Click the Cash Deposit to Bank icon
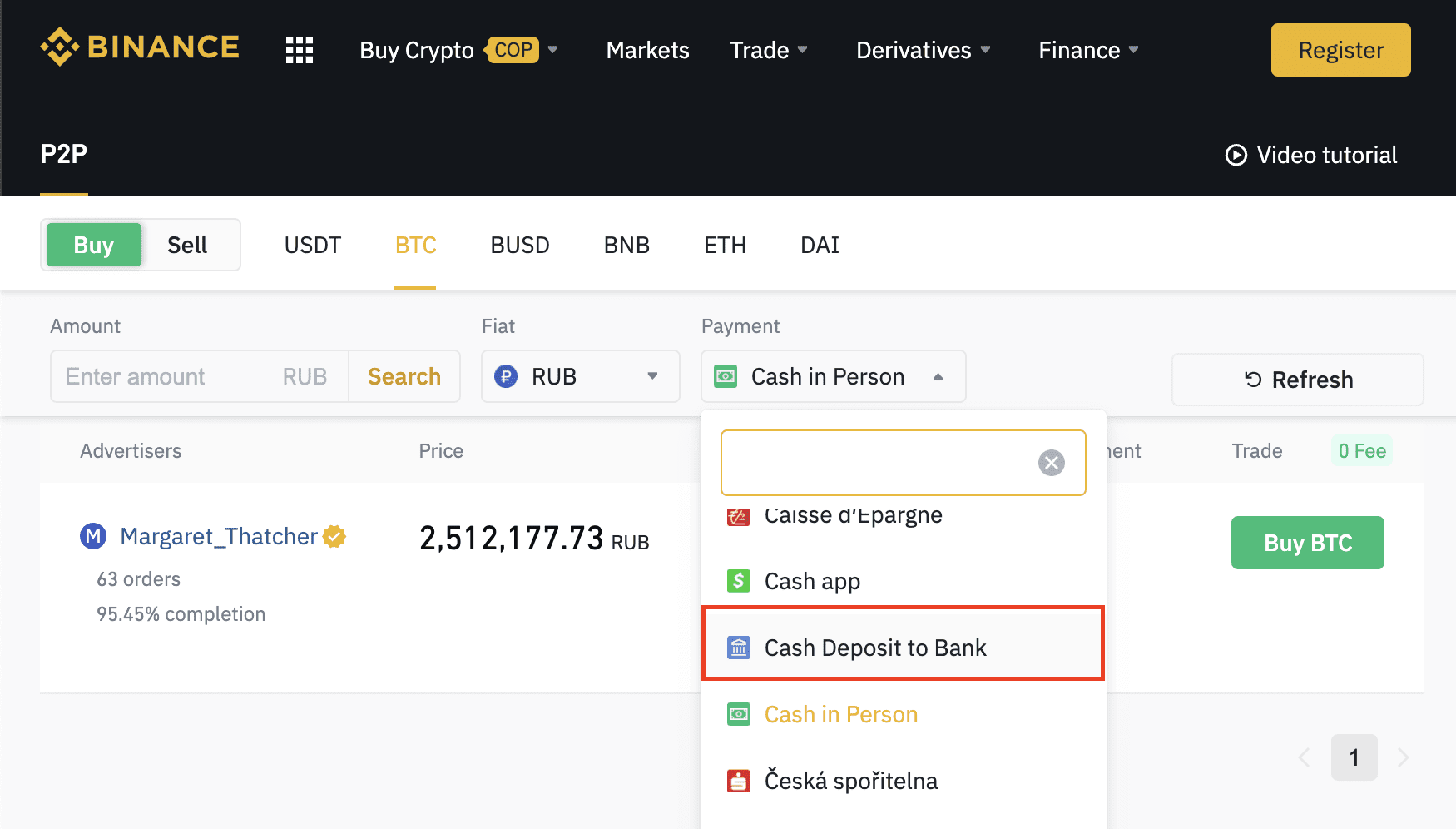 (x=739, y=647)
